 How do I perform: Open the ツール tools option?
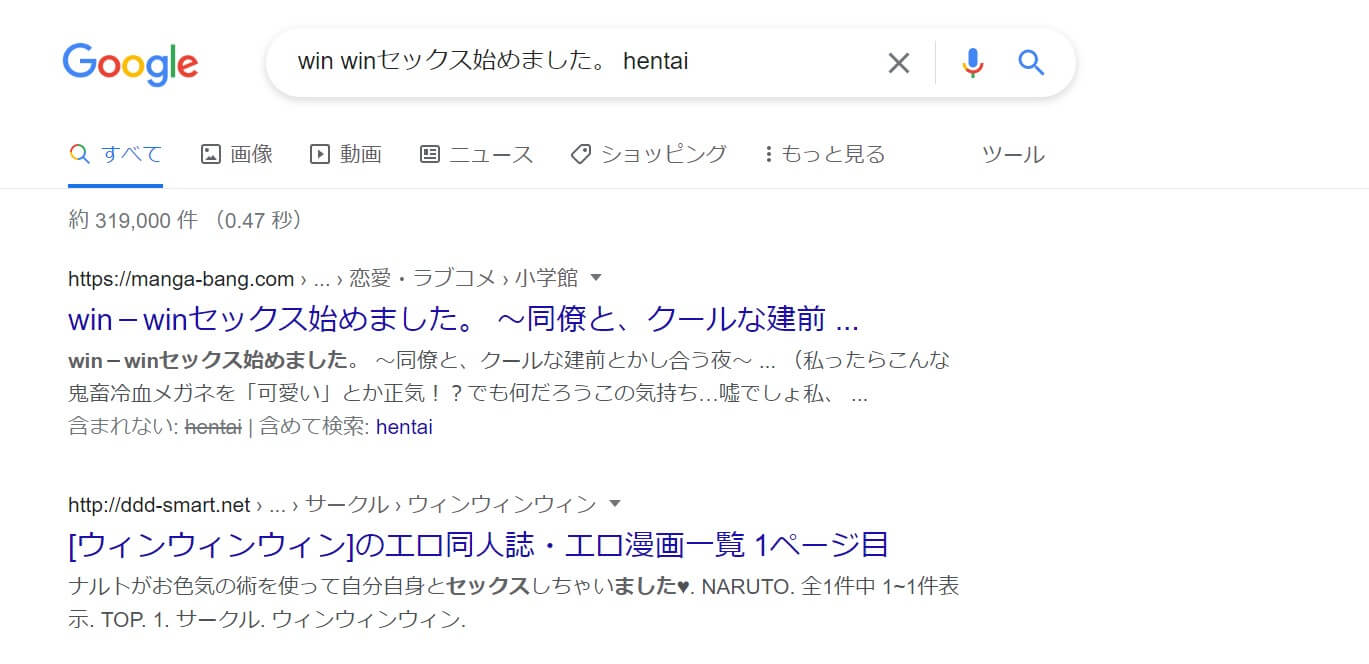tap(1013, 155)
